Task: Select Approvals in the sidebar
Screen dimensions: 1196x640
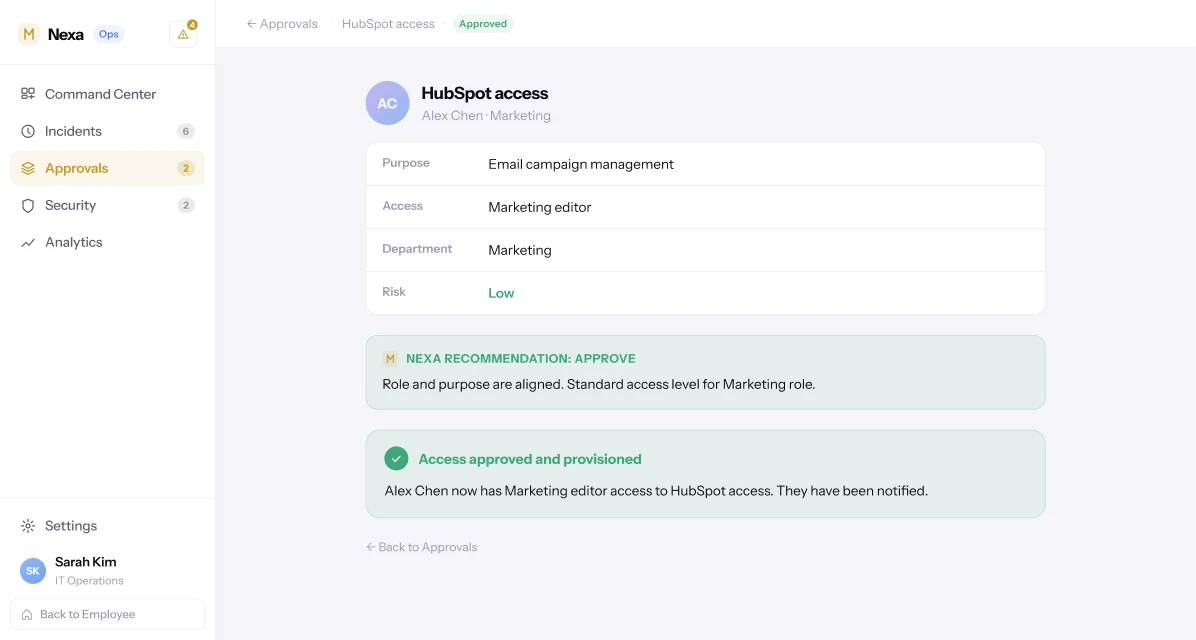Action: [108, 168]
